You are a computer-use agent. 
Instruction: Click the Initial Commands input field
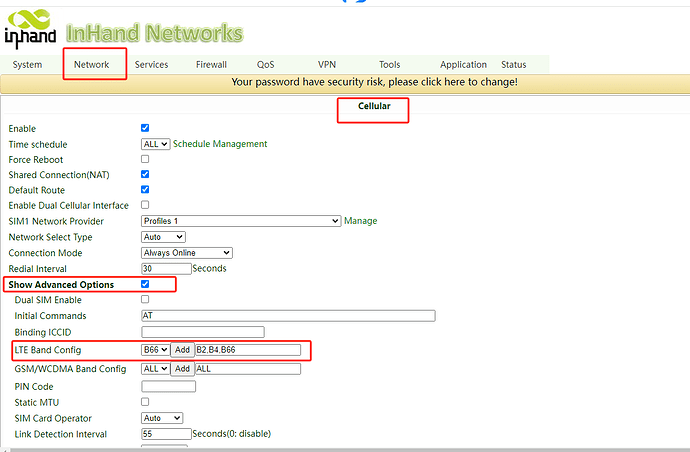tap(288, 316)
